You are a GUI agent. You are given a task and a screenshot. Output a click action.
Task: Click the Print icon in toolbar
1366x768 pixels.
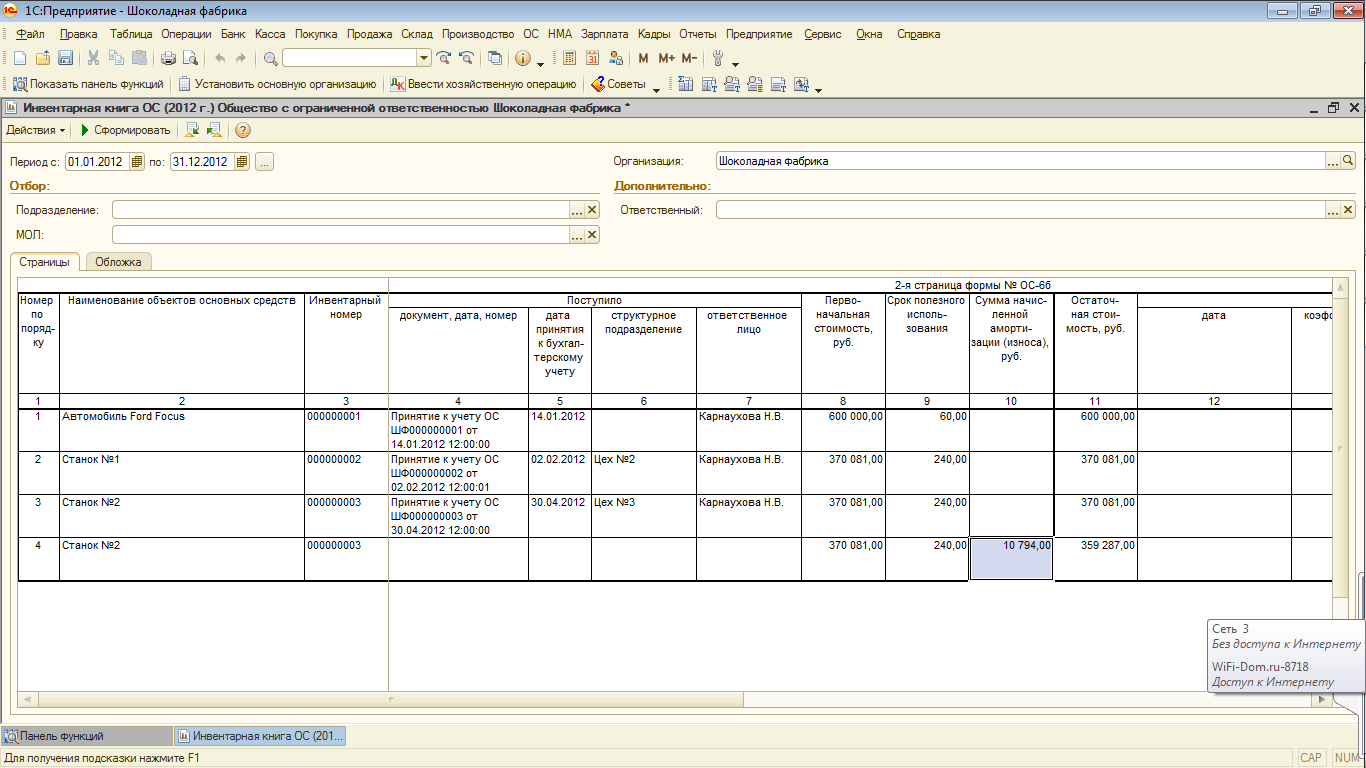[168, 58]
